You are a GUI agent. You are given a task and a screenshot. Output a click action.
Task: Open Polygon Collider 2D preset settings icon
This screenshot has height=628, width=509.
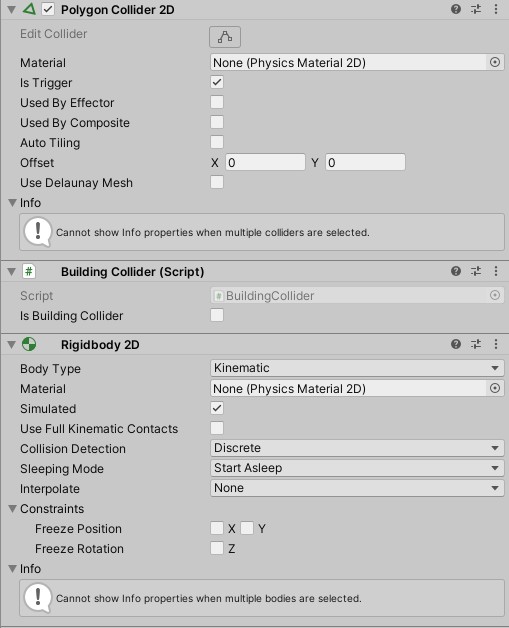[x=476, y=9]
